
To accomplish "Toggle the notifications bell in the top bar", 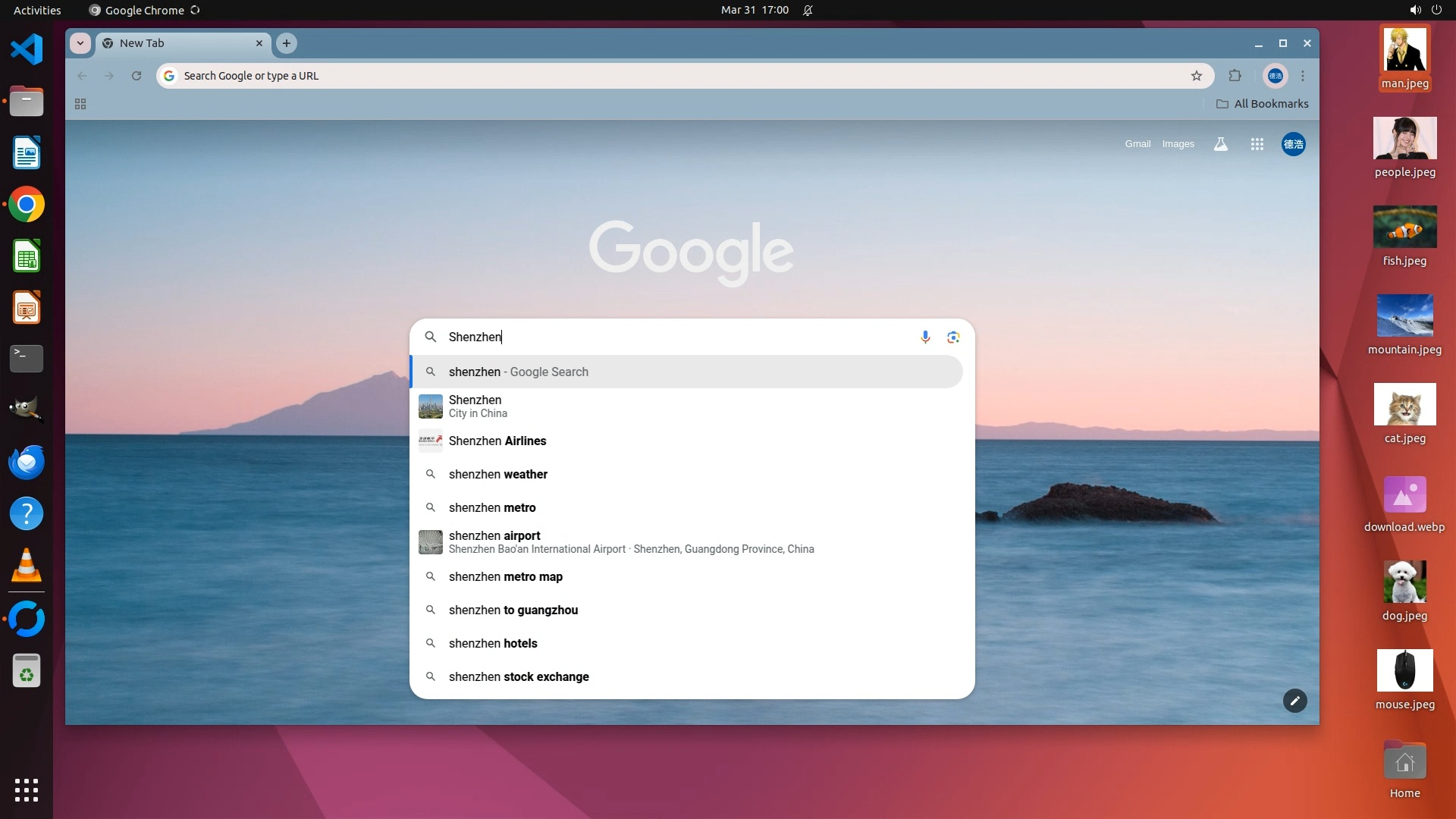I will pyautogui.click(x=808, y=10).
